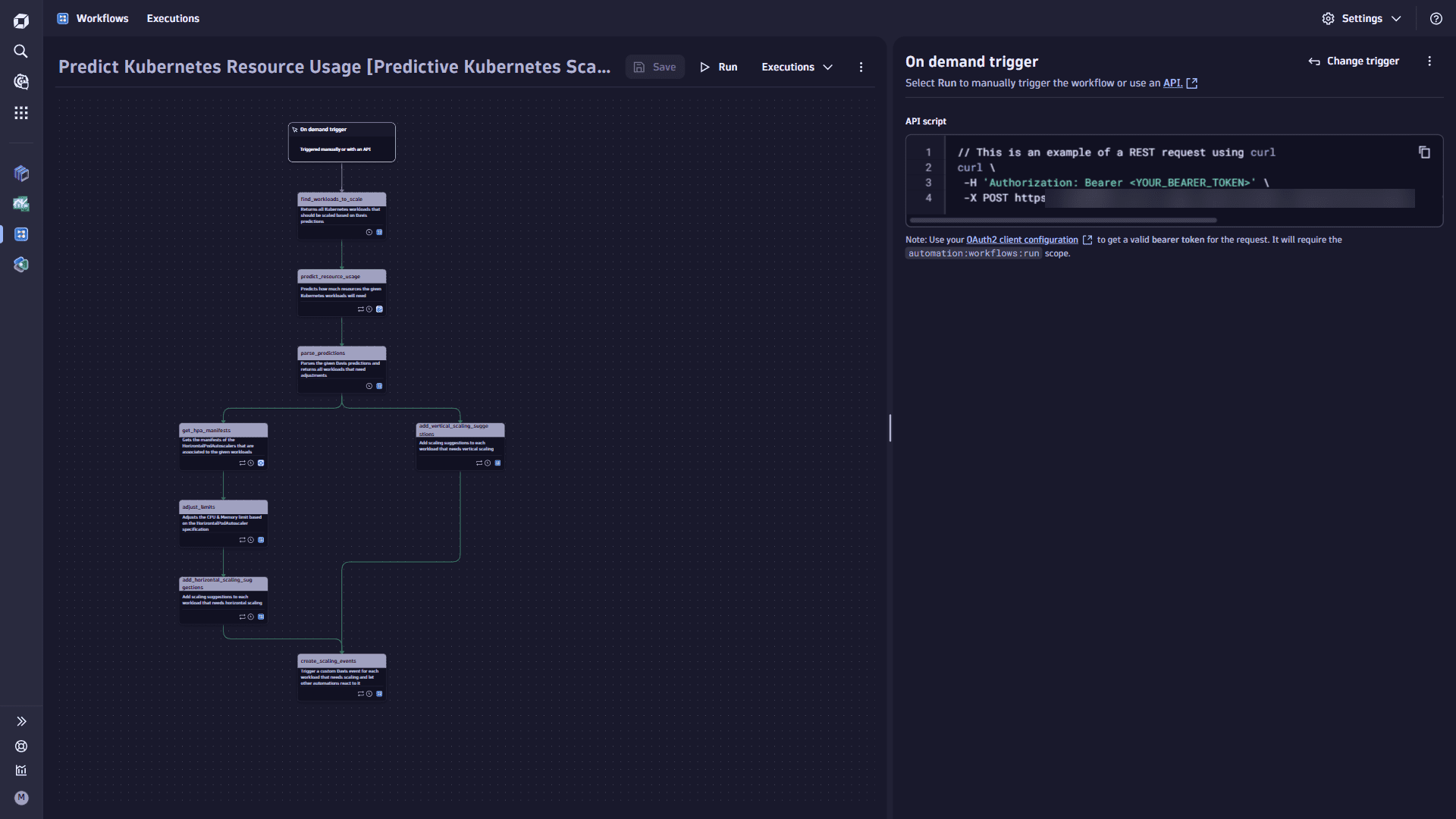Click the loop icon on predict_resource_usage node
The image size is (1456, 819).
361,309
